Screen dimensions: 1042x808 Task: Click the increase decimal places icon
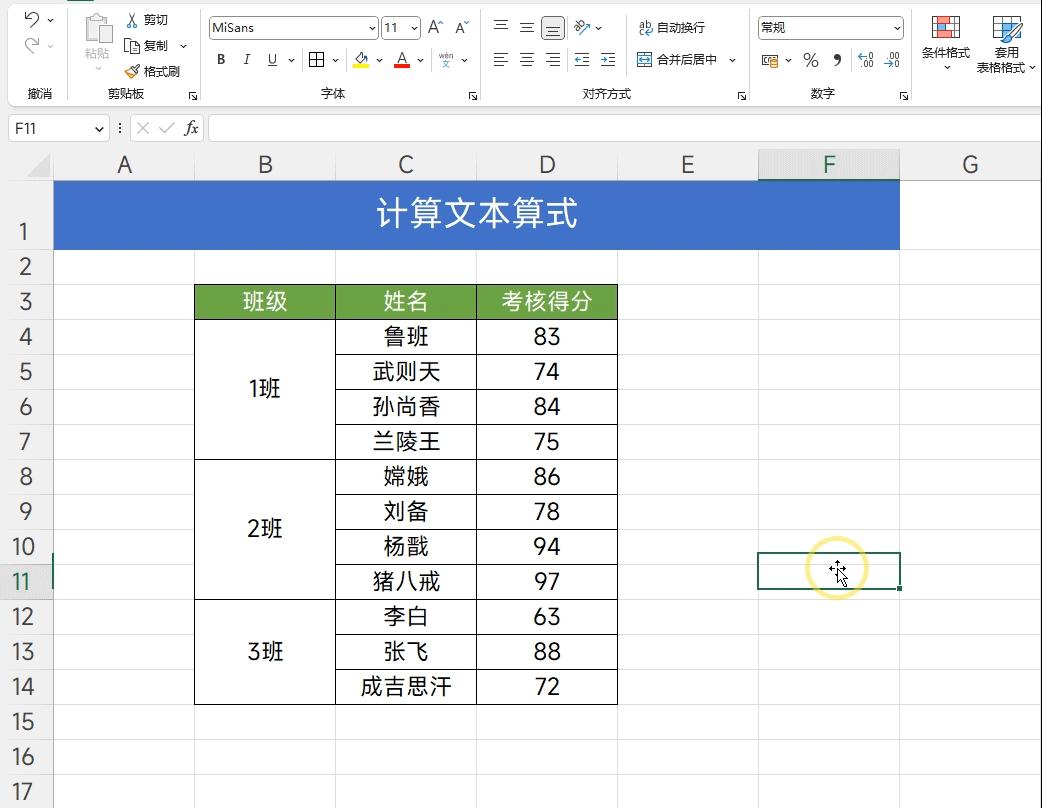865,60
